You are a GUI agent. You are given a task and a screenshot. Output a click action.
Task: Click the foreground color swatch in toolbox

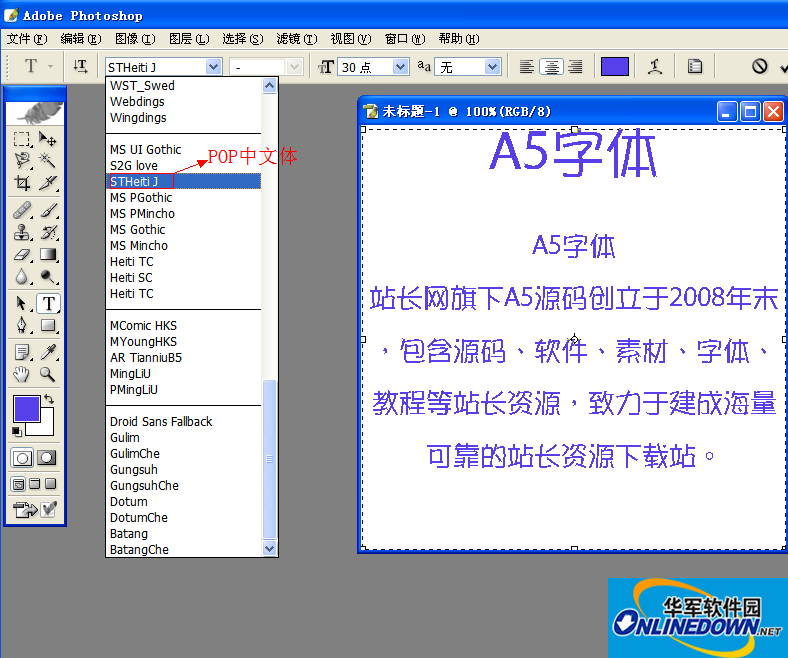click(26, 408)
